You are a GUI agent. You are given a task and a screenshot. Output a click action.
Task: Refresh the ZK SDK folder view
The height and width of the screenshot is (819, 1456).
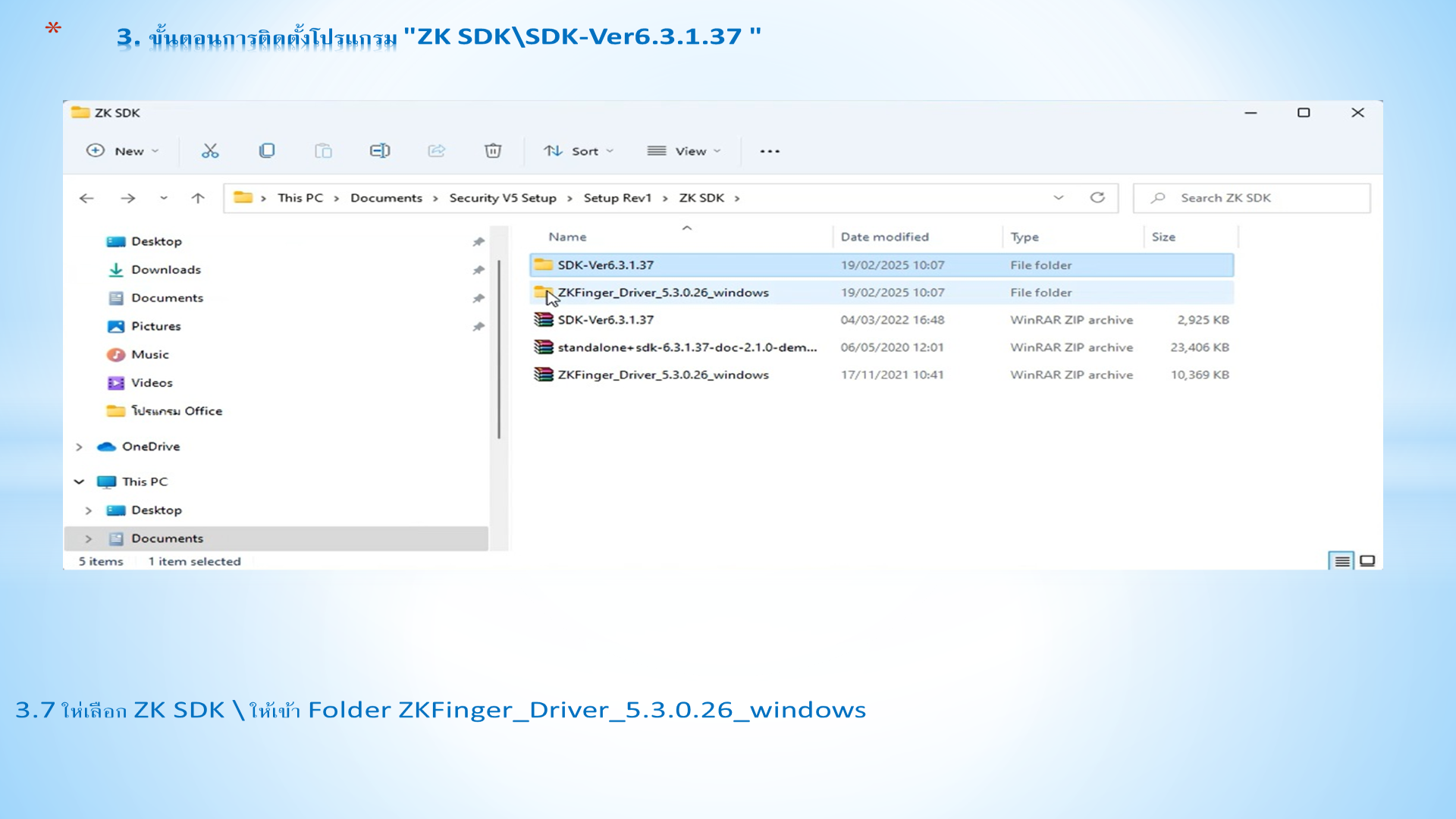pos(1097,198)
